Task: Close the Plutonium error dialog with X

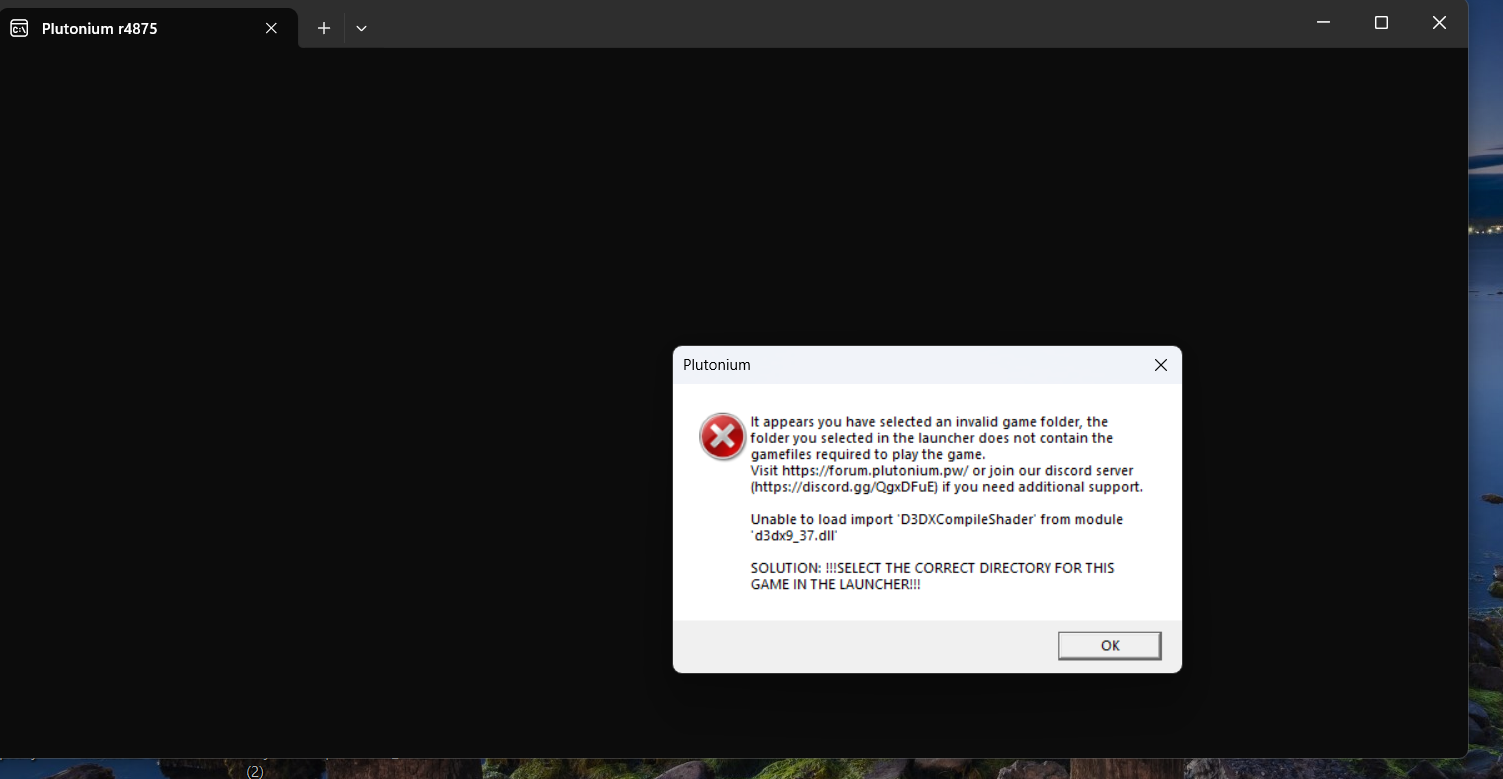Action: (x=1160, y=365)
